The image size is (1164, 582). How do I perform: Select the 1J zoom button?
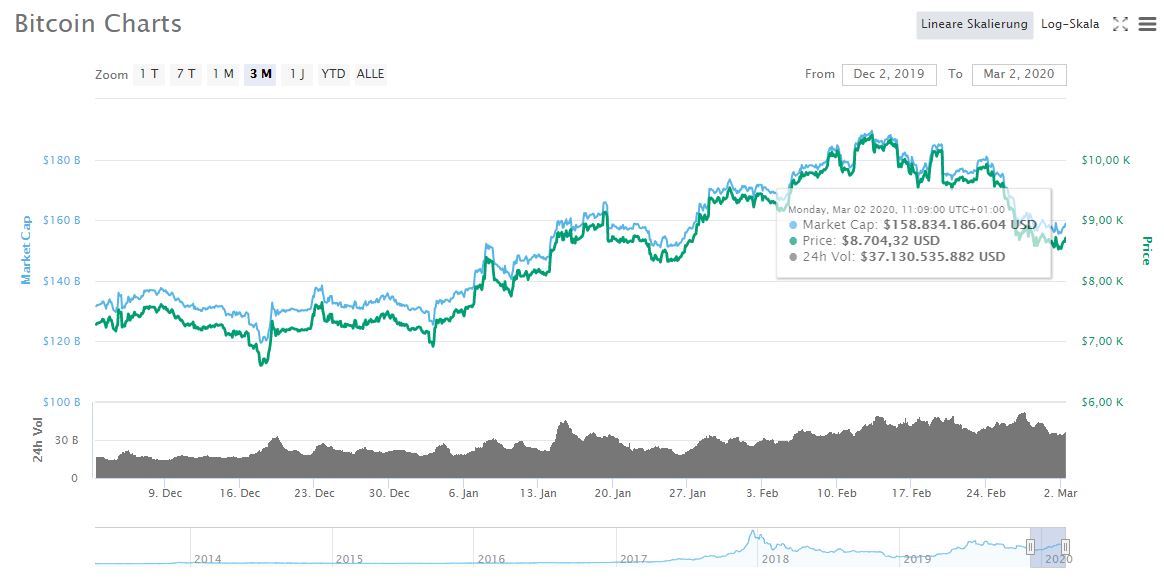click(297, 73)
